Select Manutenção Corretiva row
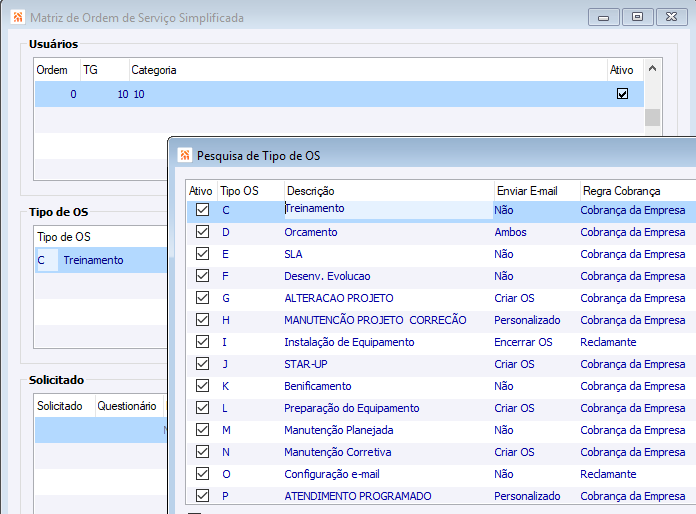Viewport: 696px width, 514px height. (339, 452)
